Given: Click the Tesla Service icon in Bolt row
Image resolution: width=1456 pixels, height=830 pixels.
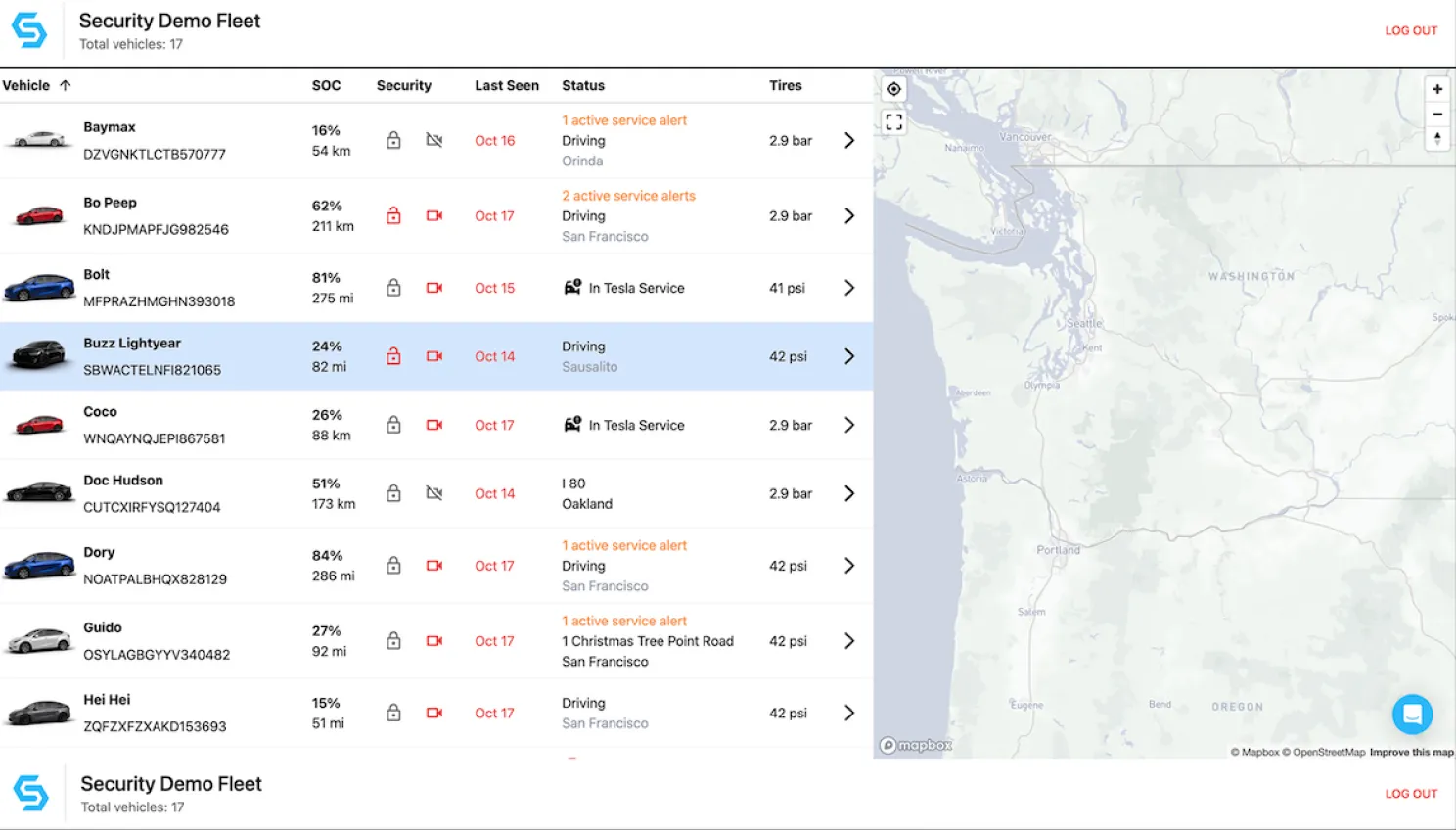Looking at the screenshot, I should [572, 288].
